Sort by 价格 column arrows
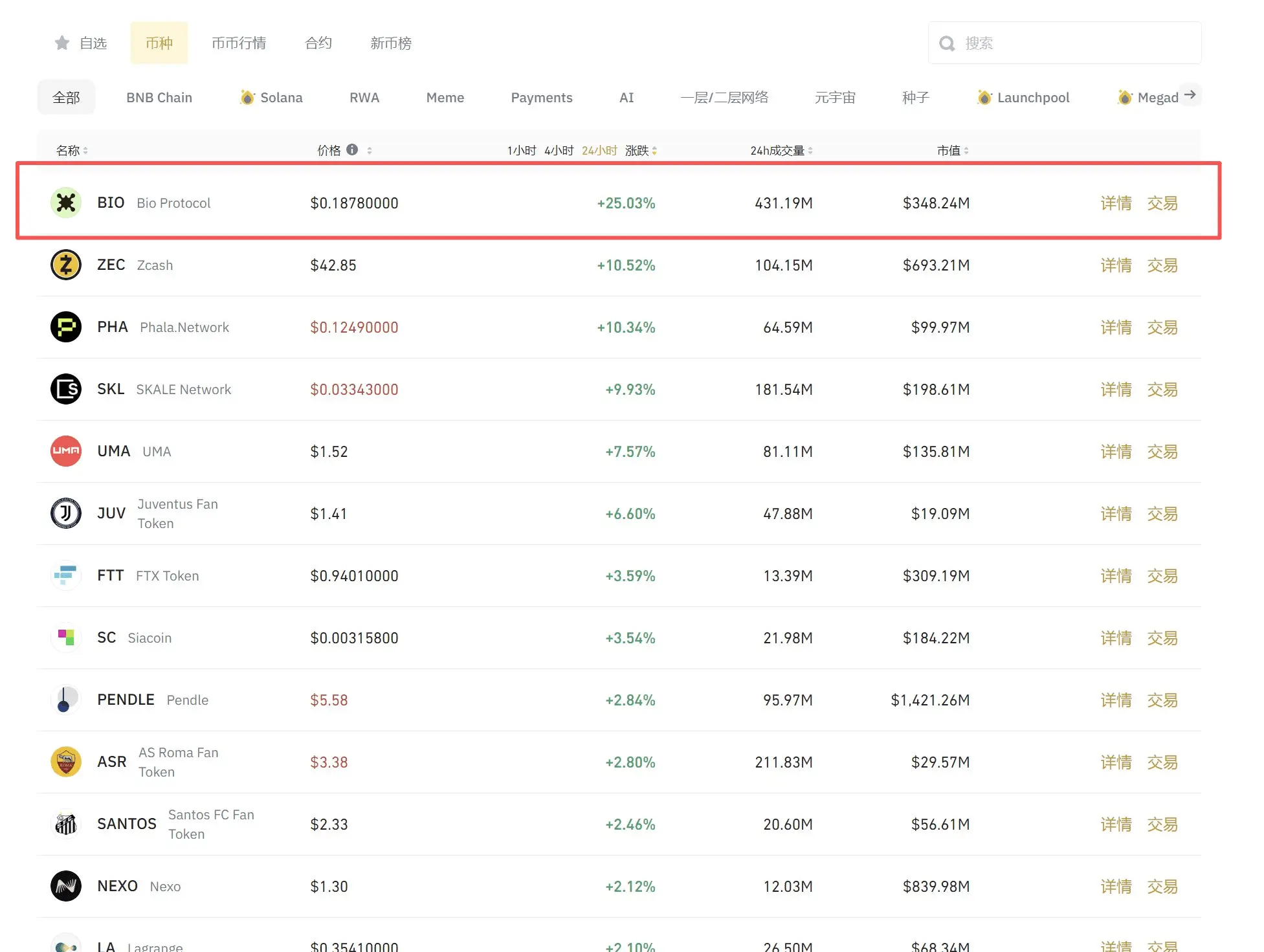The height and width of the screenshot is (952, 1264). point(370,150)
